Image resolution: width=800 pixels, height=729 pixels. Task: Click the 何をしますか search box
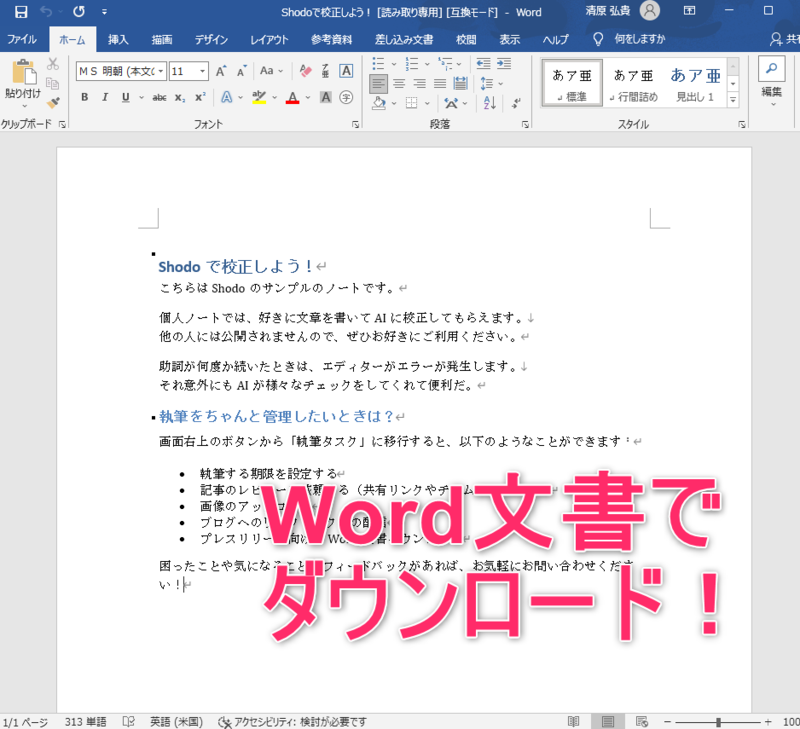[640, 39]
